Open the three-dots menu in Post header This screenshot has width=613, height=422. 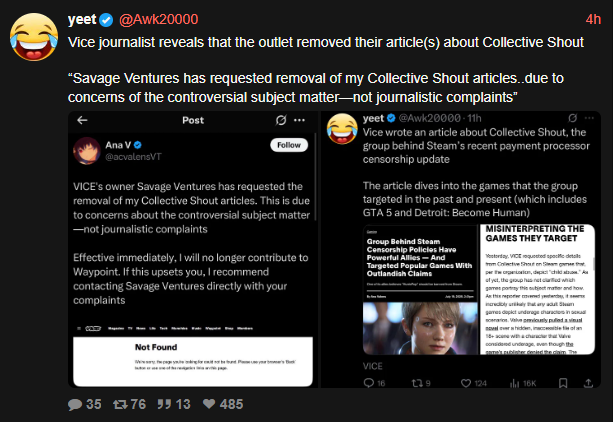tap(299, 120)
